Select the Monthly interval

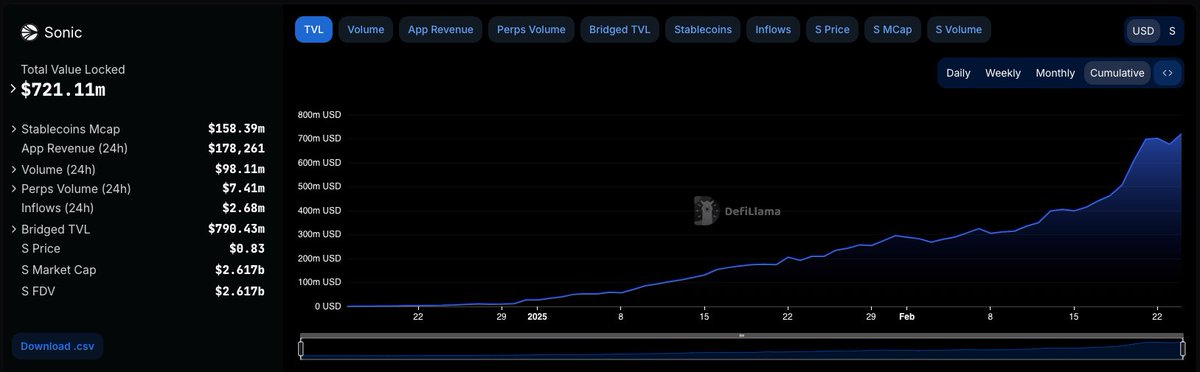[1055, 73]
